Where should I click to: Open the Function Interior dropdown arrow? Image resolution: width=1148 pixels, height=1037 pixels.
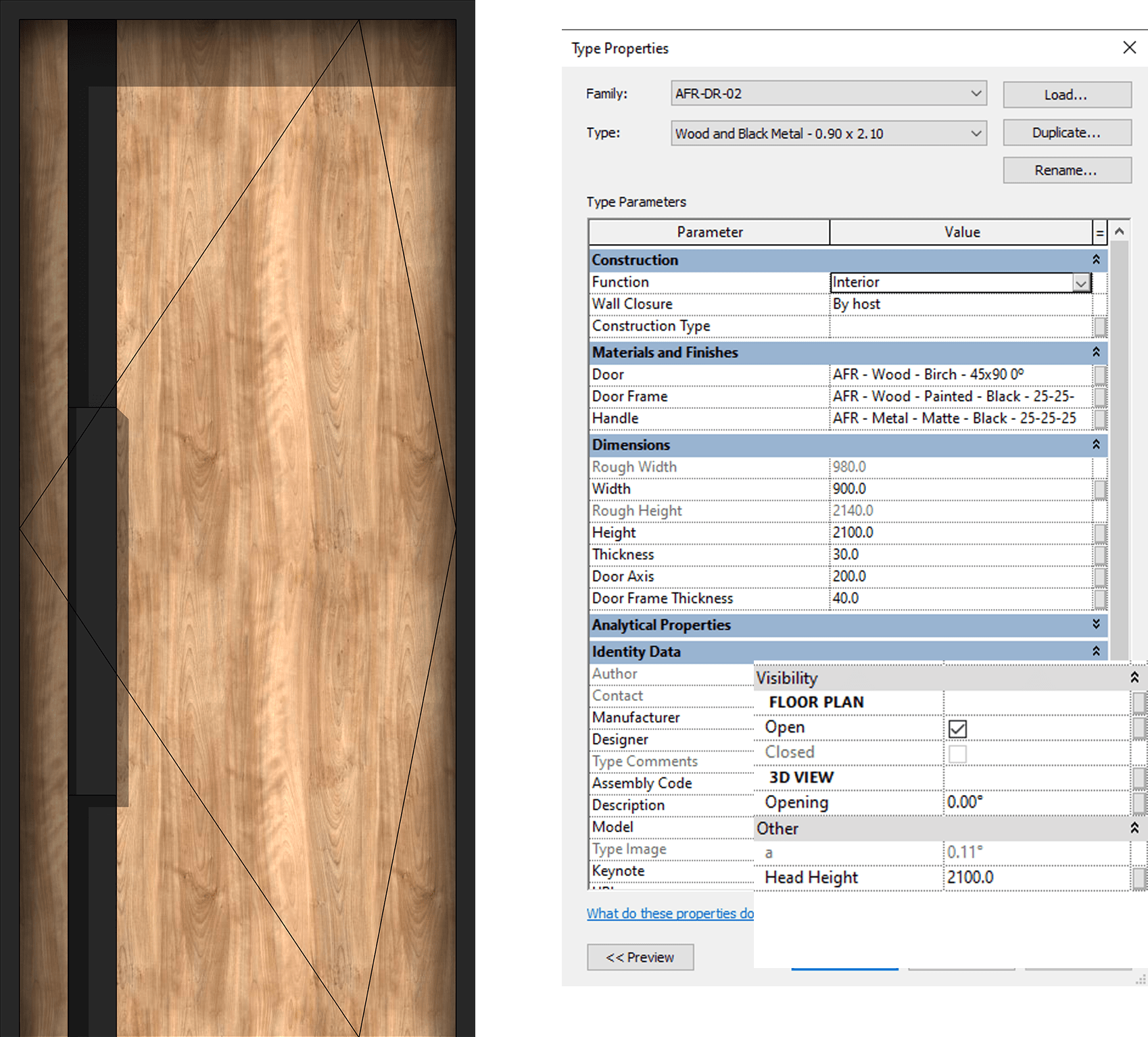point(1081,283)
